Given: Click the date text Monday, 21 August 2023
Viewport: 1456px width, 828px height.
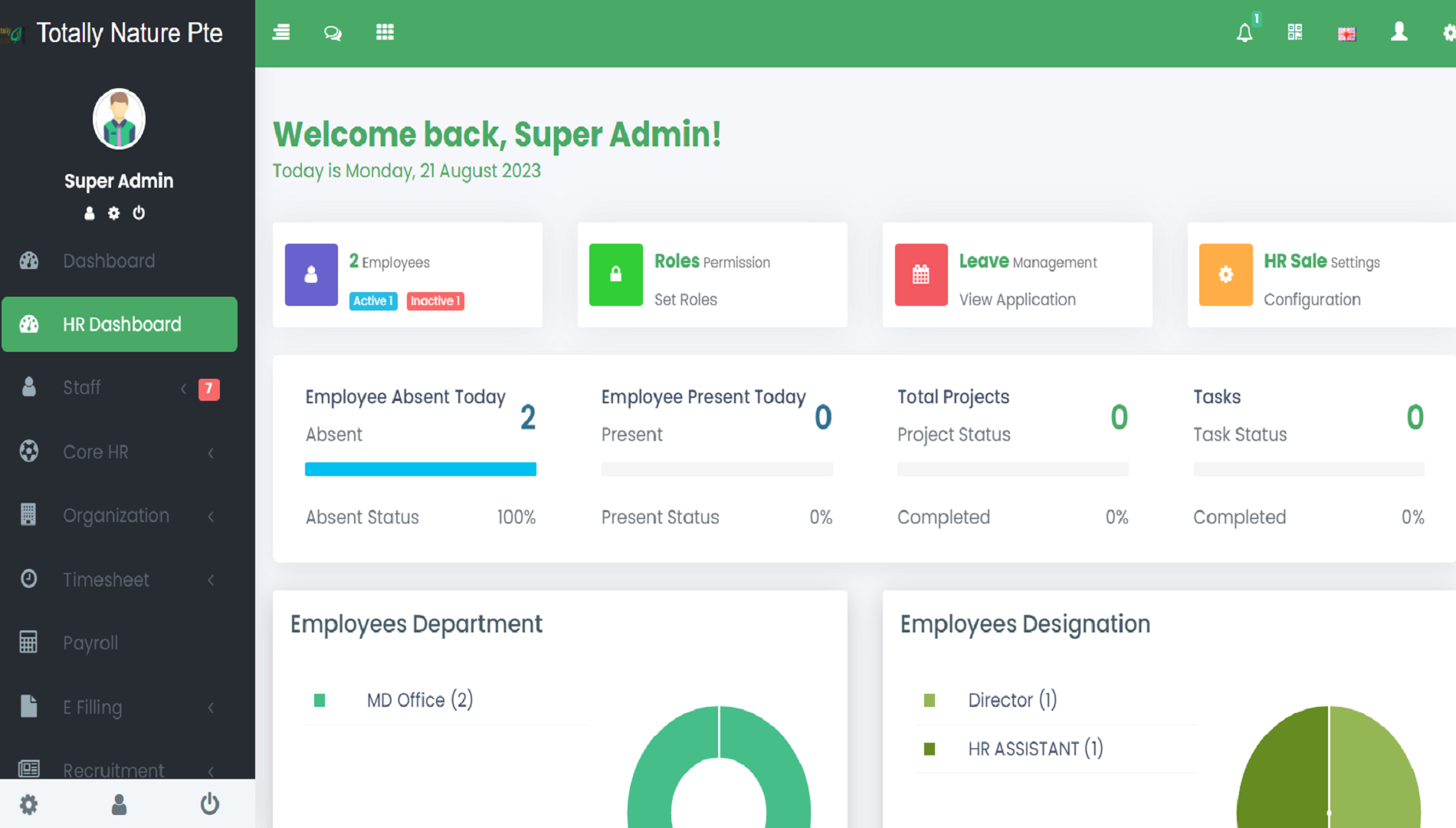Looking at the screenshot, I should coord(443,171).
